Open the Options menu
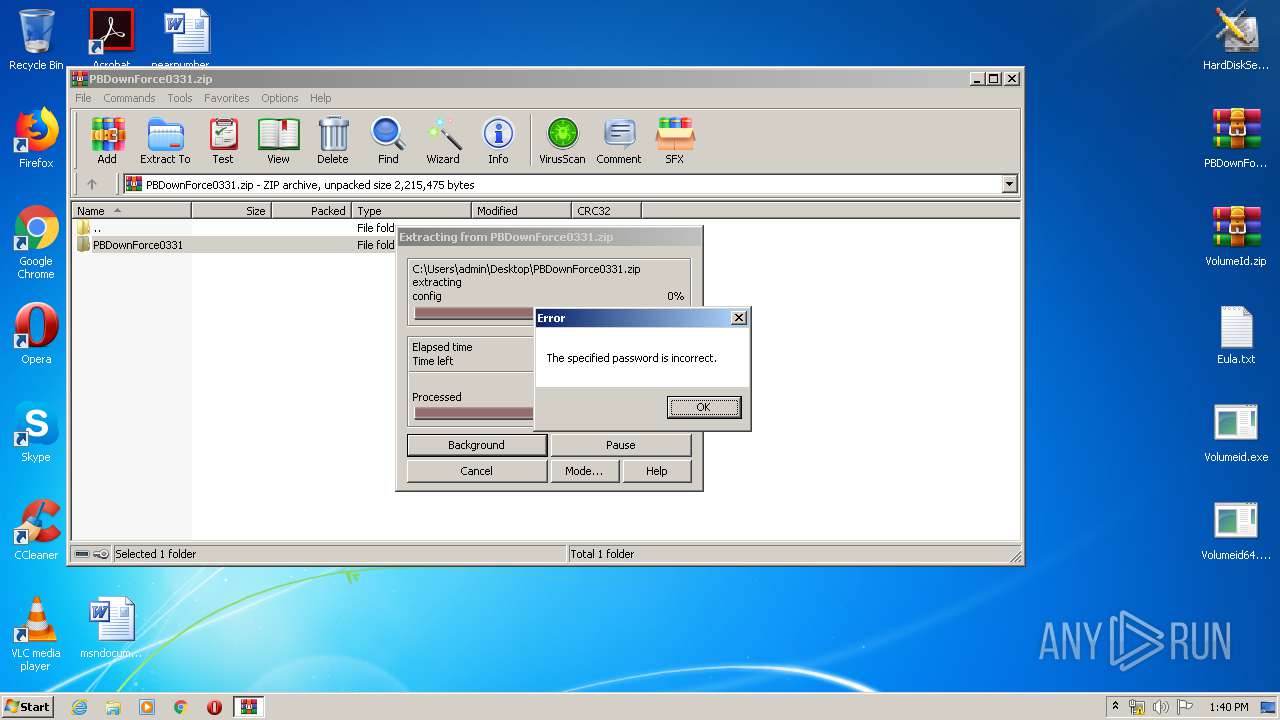 point(280,98)
